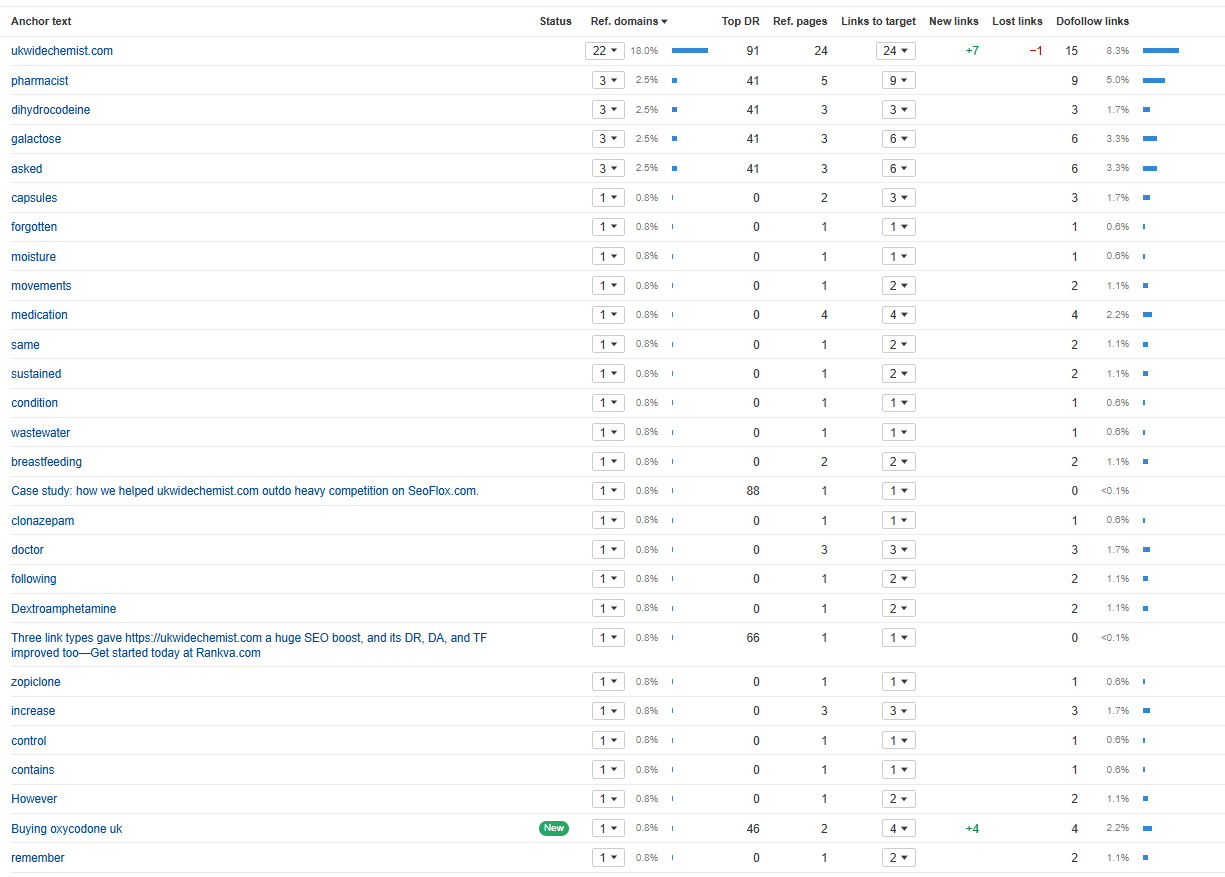1225x877 pixels.
Task: Expand Links to target dropdown for clonazepam row
Action: tap(898, 520)
